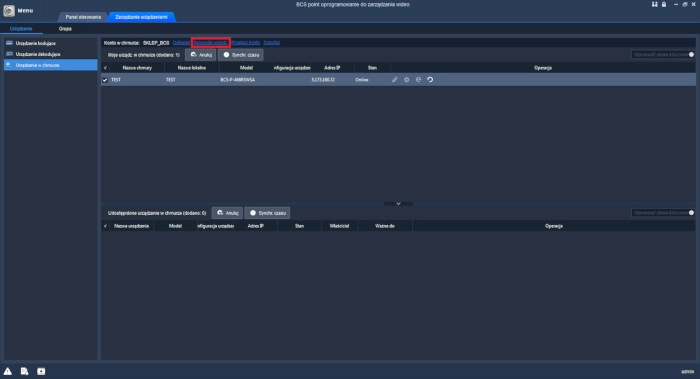Open the Menu logo icon

click(x=9, y=10)
